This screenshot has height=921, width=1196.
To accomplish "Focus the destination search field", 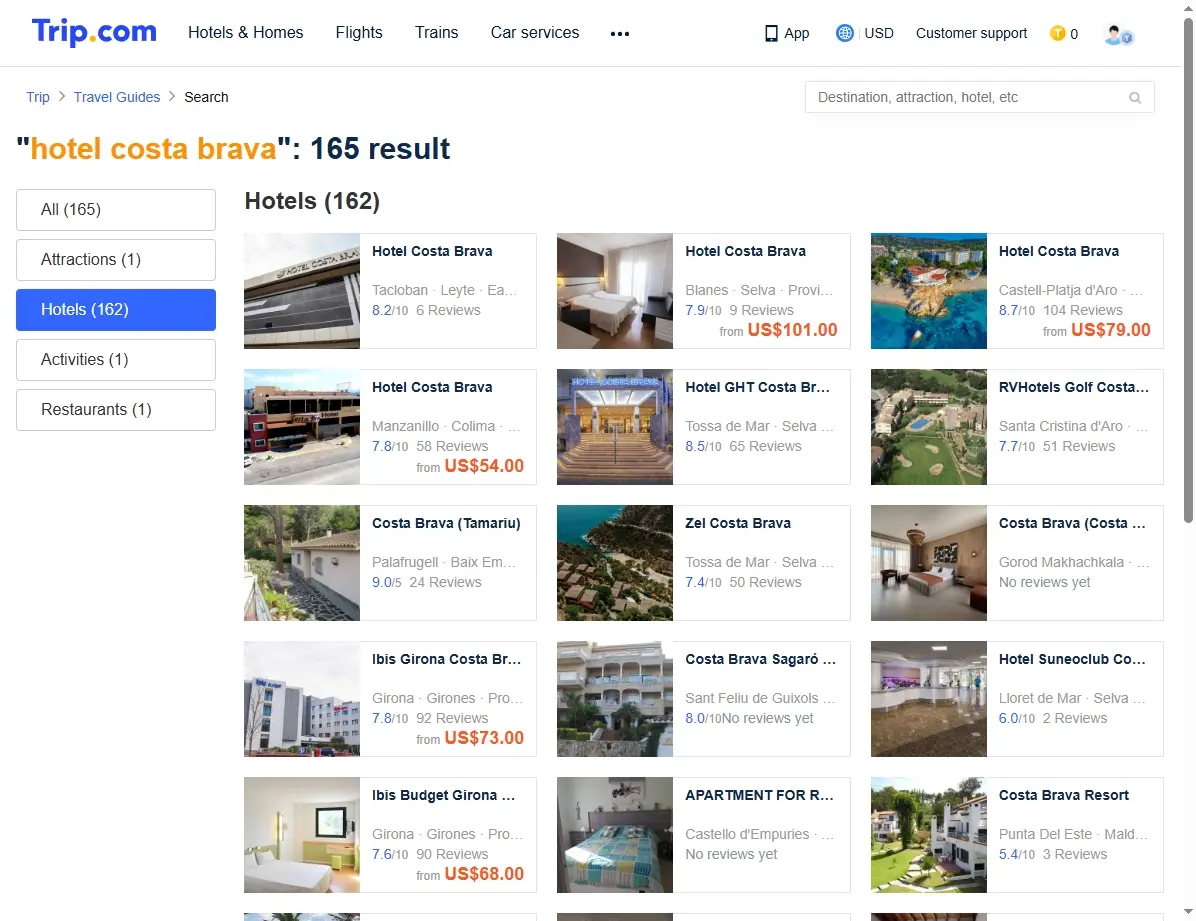I will tap(979, 98).
